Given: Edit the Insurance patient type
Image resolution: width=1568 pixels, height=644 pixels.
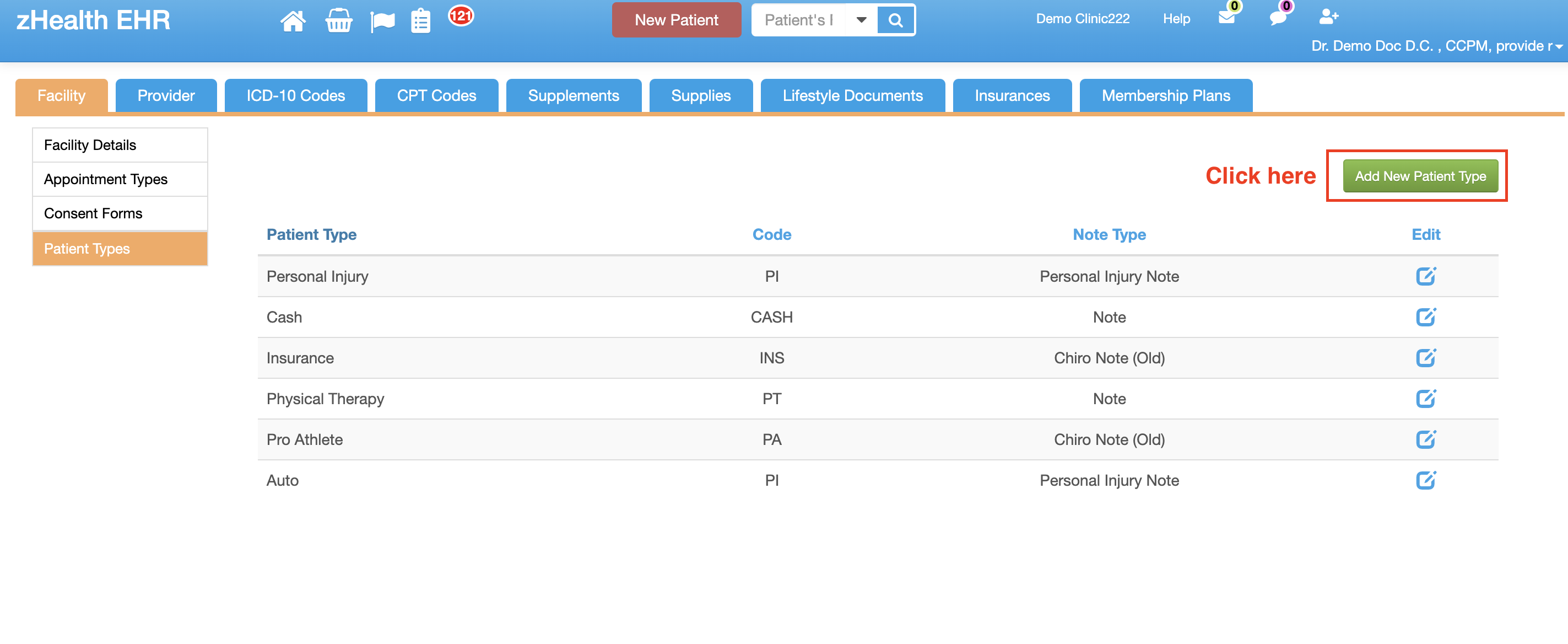Looking at the screenshot, I should pos(1425,358).
